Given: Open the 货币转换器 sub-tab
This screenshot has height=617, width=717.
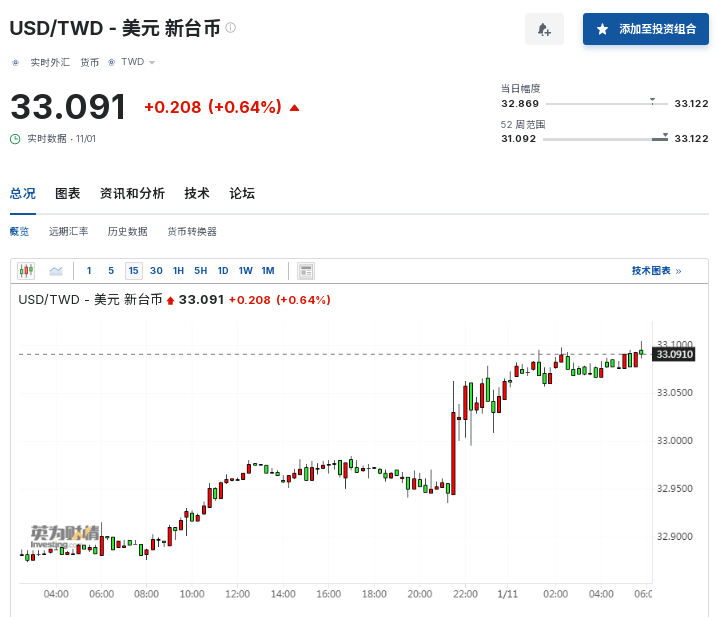Looking at the screenshot, I should 192,231.
